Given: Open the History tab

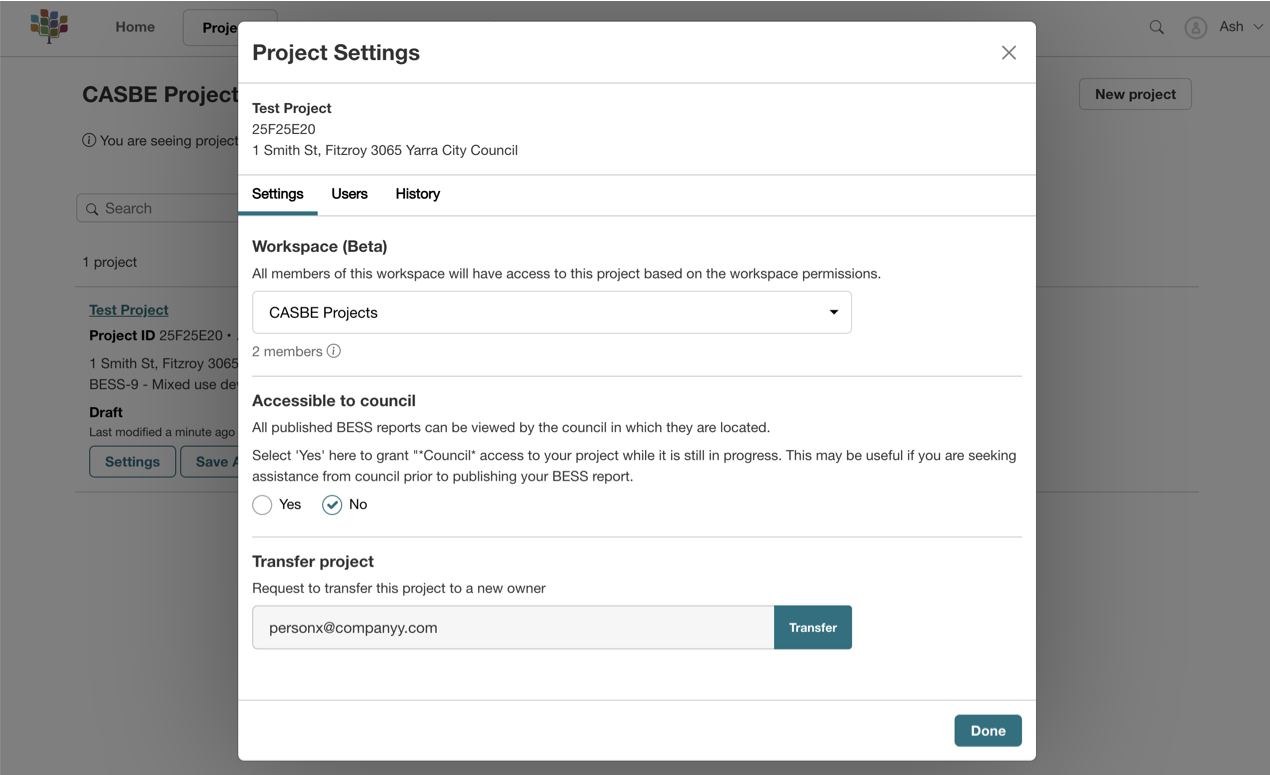Looking at the screenshot, I should (x=417, y=194).
